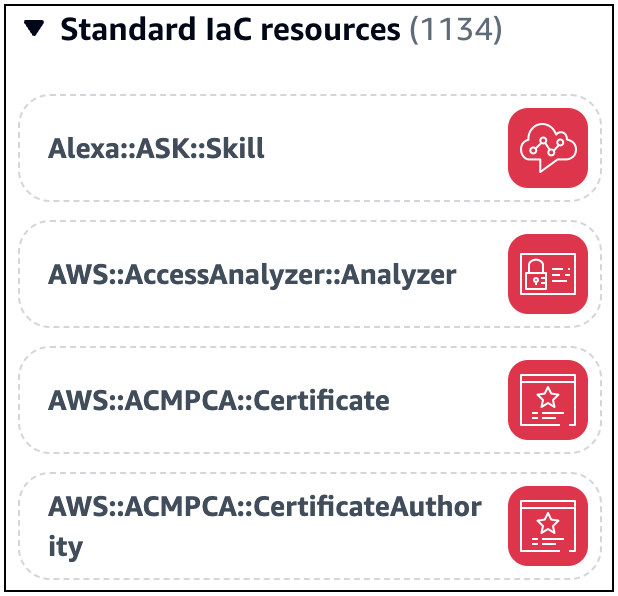
Task: Click the (1134) resource count
Action: click(x=456, y=29)
